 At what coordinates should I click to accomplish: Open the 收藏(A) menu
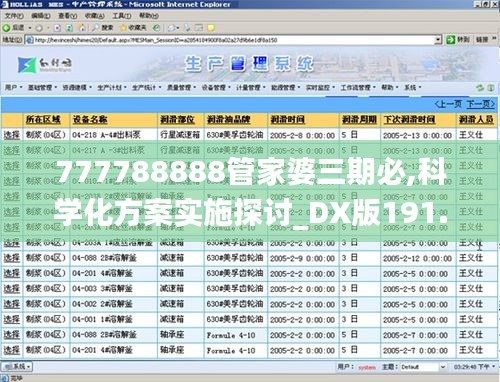tap(95, 16)
